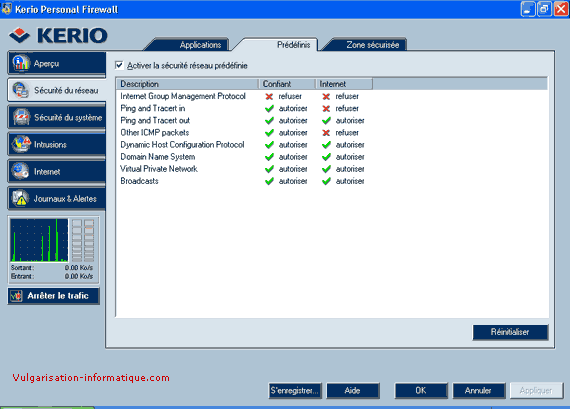
Task: Click the Annuler button
Action: point(478,390)
